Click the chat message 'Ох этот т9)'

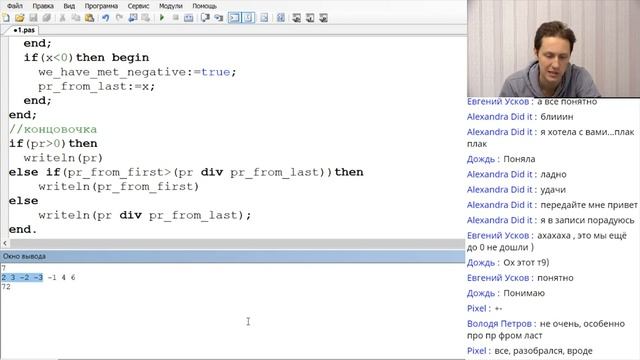coord(526,262)
